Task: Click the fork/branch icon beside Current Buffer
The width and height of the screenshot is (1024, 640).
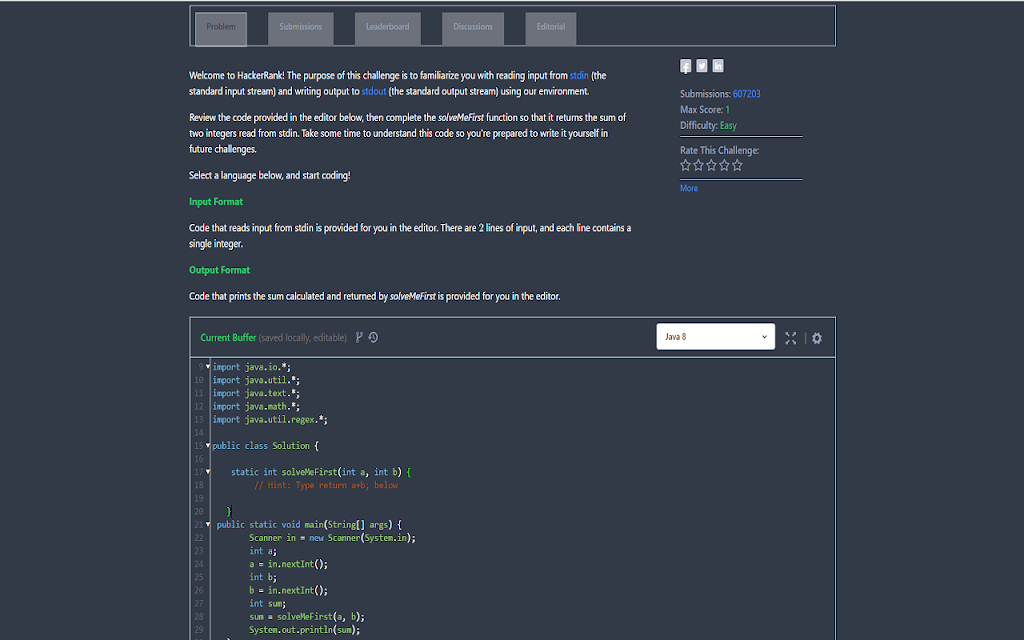Action: 359,338
